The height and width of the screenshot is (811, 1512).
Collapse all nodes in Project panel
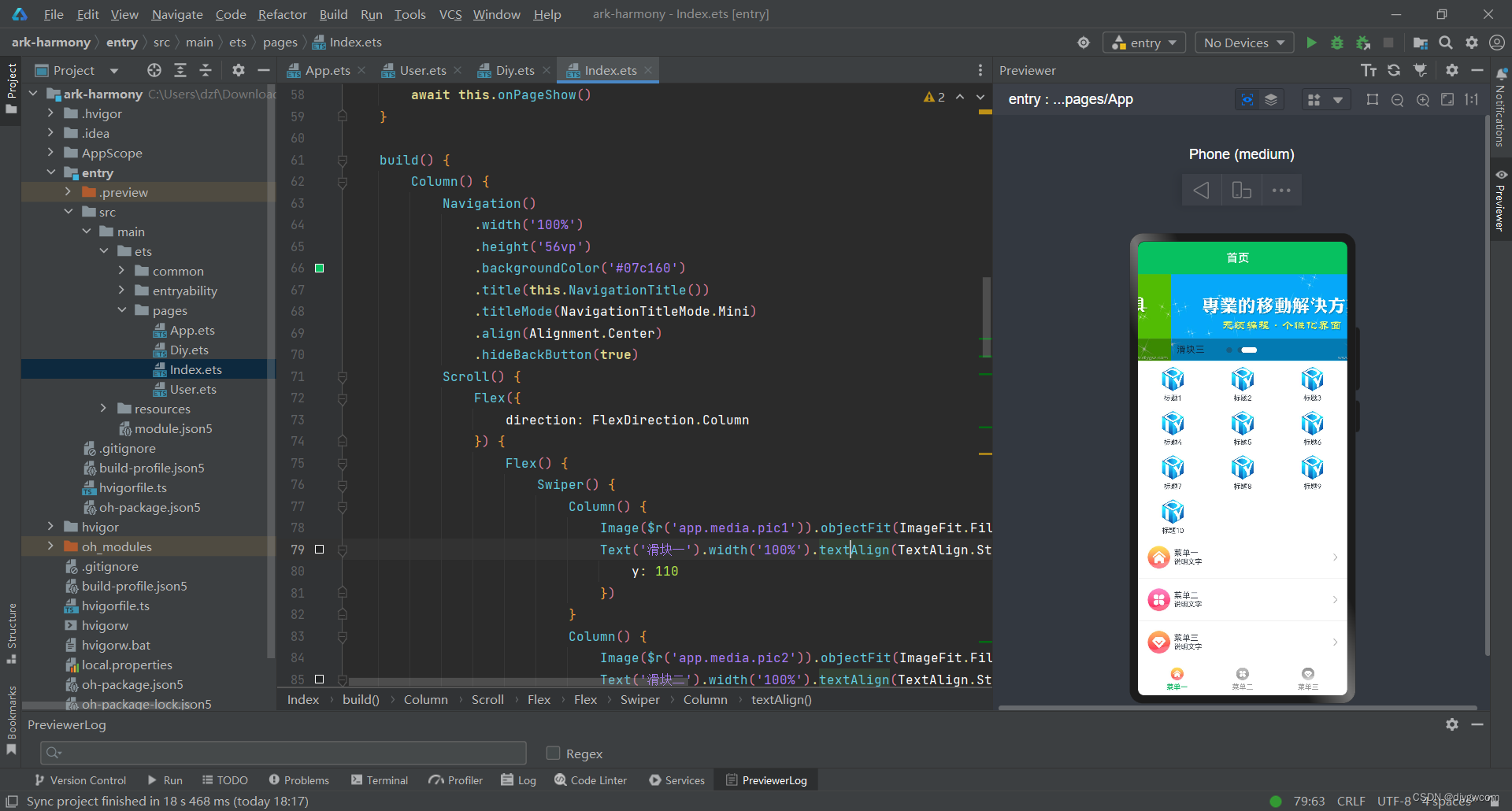pyautogui.click(x=206, y=70)
